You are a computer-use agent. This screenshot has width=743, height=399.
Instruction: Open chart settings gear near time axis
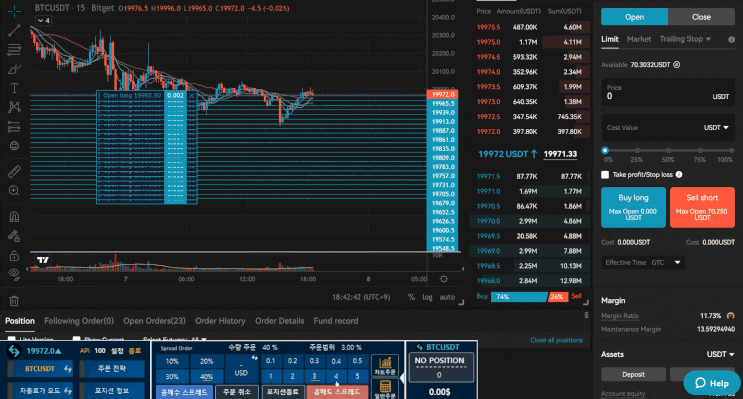pos(444,279)
